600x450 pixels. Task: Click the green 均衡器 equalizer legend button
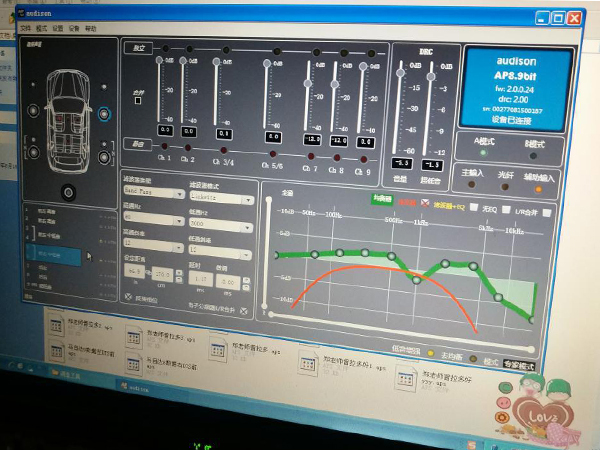coord(382,199)
